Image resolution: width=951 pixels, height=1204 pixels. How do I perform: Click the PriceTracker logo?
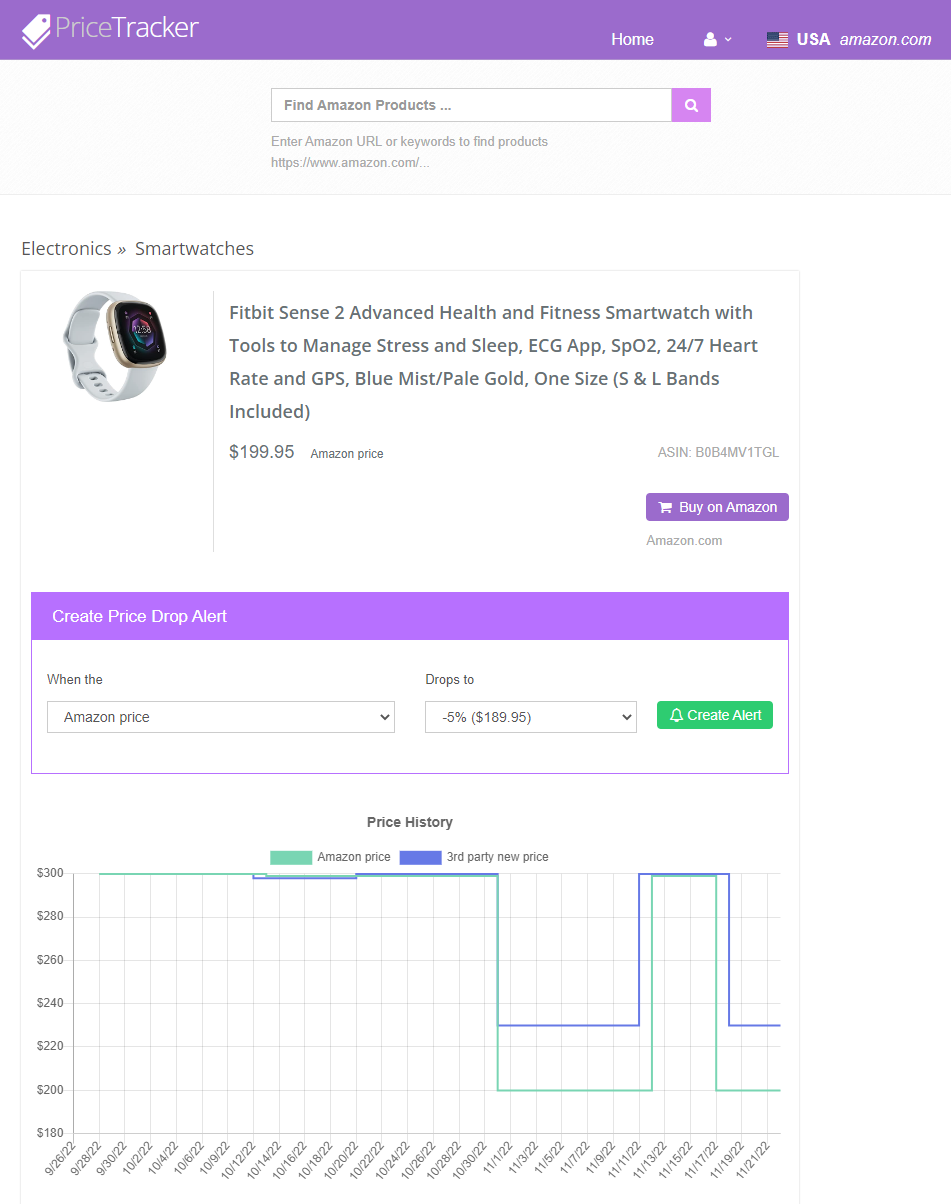point(110,30)
